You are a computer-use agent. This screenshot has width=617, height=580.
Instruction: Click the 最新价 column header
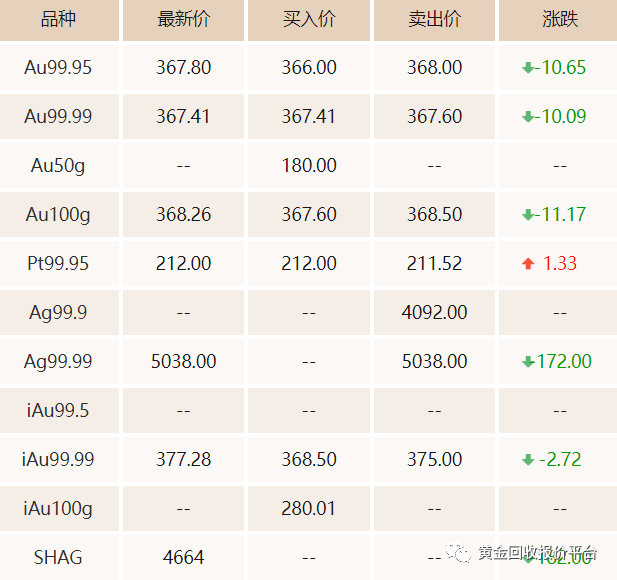click(x=183, y=19)
